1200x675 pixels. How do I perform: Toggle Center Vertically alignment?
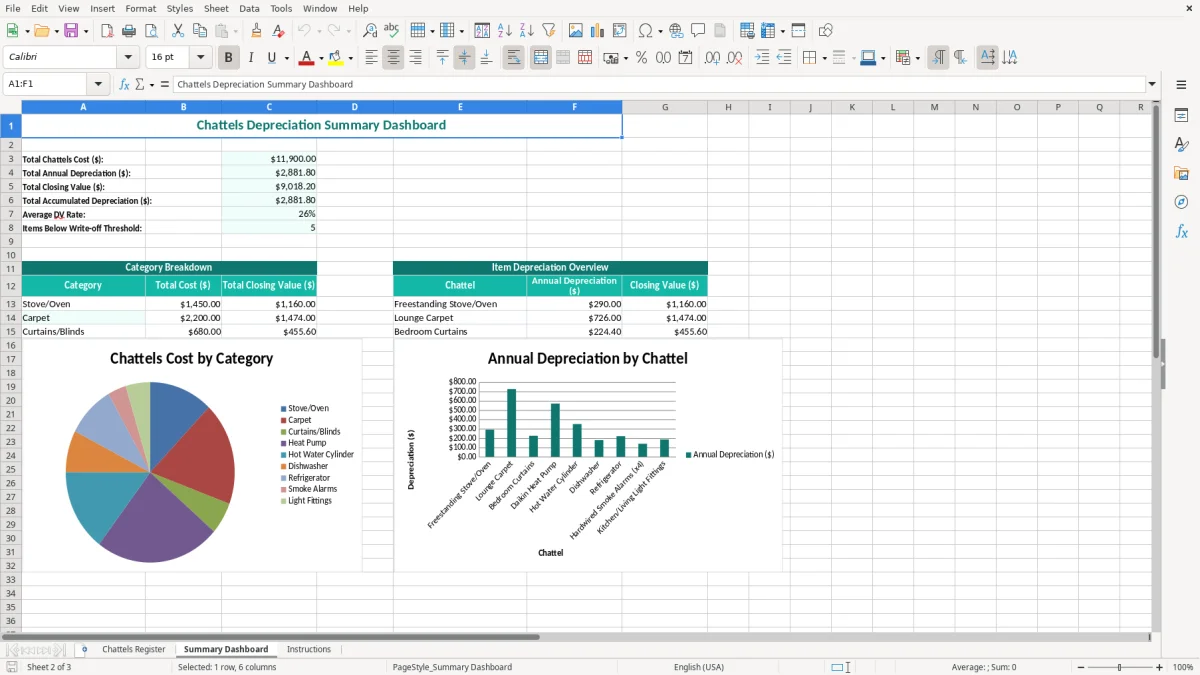464,58
